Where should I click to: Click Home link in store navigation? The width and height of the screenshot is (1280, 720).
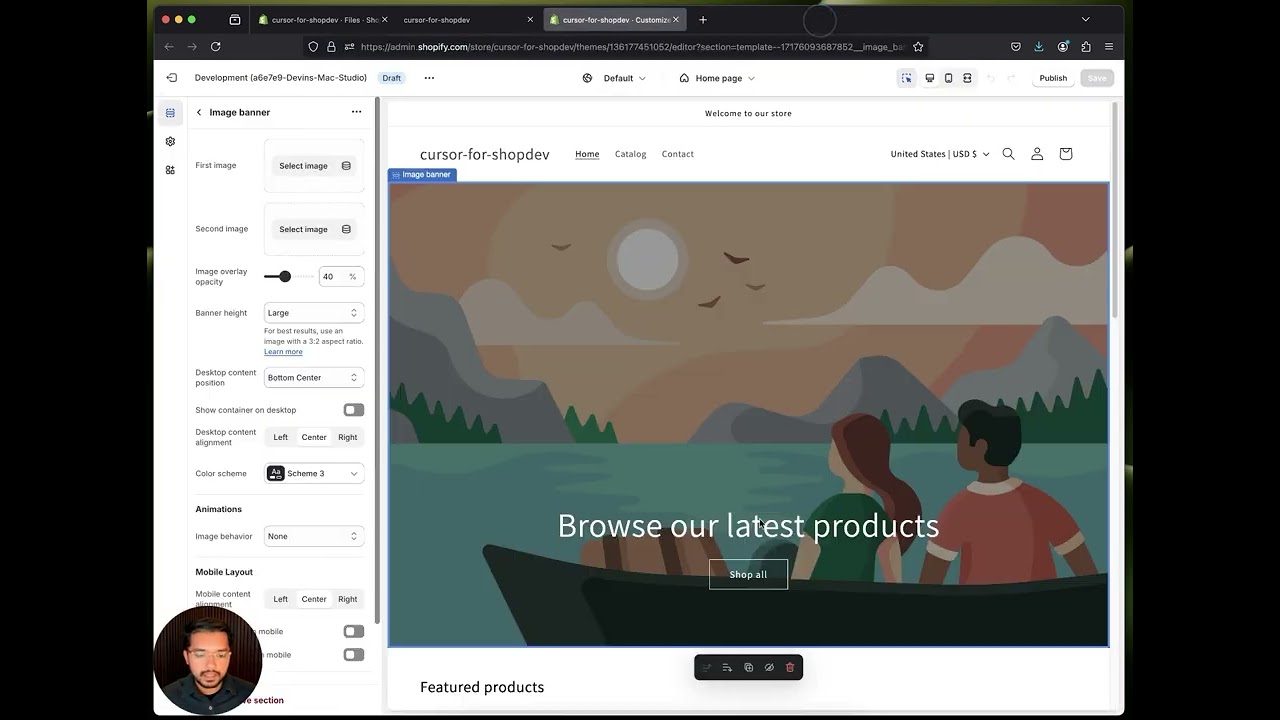(587, 154)
